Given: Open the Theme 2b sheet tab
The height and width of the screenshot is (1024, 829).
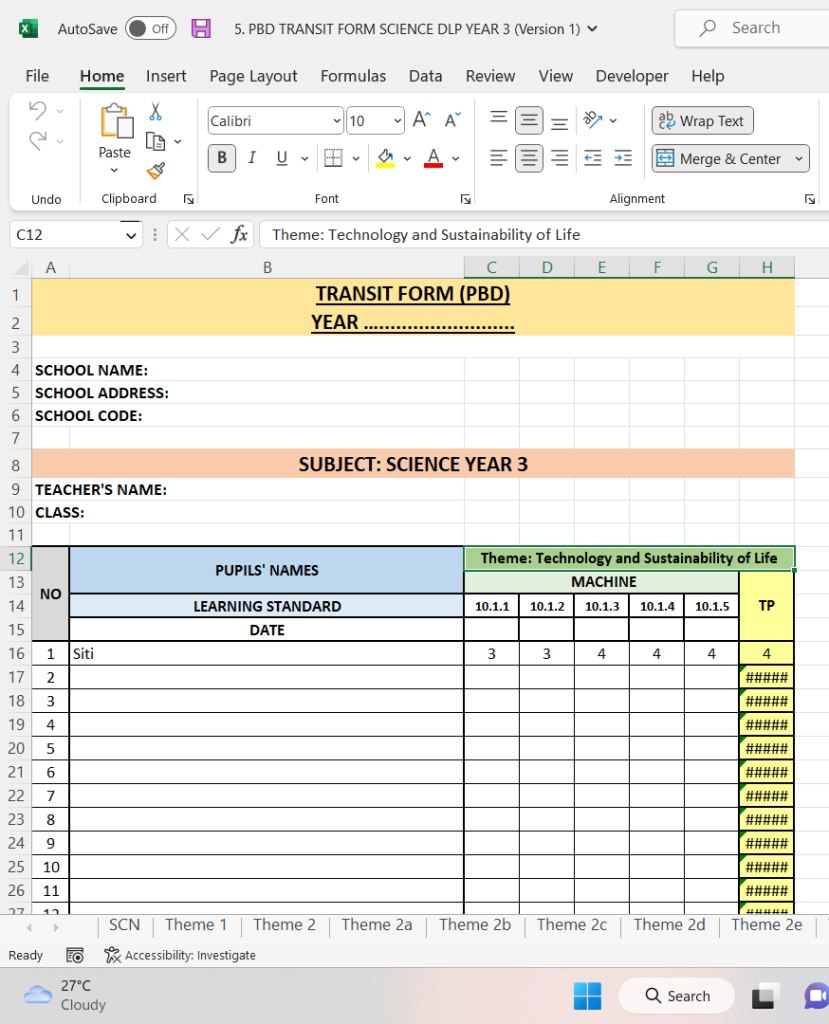Looking at the screenshot, I should (474, 925).
